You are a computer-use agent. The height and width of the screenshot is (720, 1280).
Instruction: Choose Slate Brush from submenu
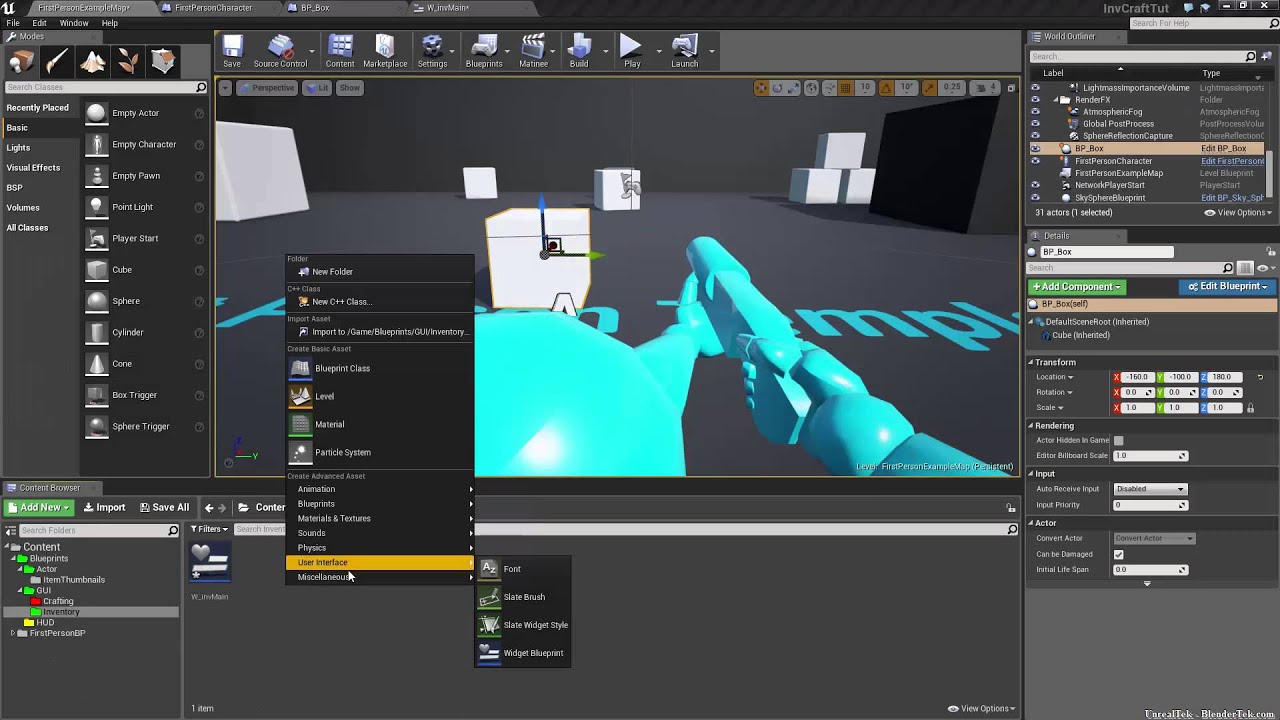(x=522, y=597)
